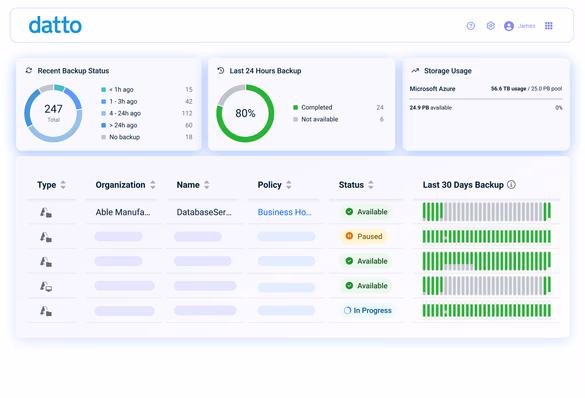Click Microsoft Azure storage usage bar
This screenshot has height=398, width=585.
[x=485, y=99]
